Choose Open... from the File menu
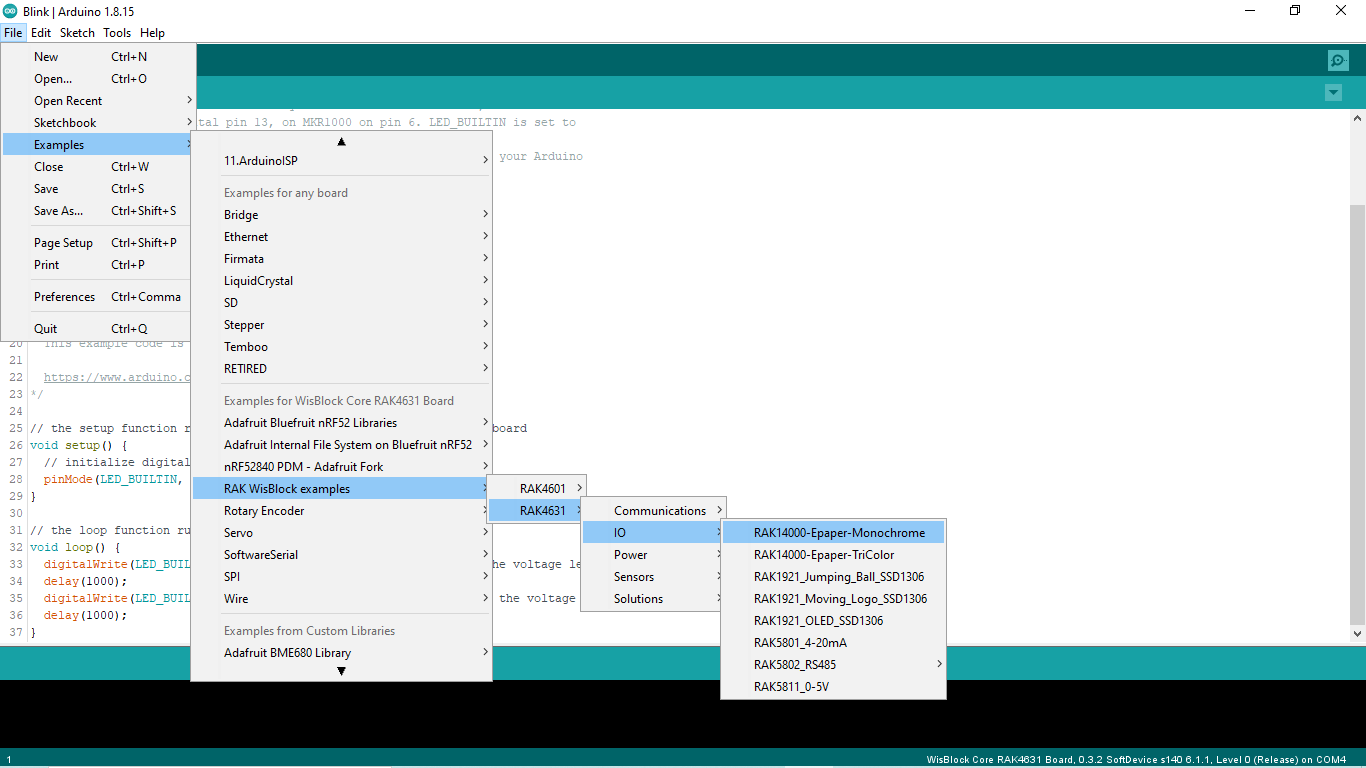Screen dimensions: 1366x768 pyautogui.click(x=98, y=79)
